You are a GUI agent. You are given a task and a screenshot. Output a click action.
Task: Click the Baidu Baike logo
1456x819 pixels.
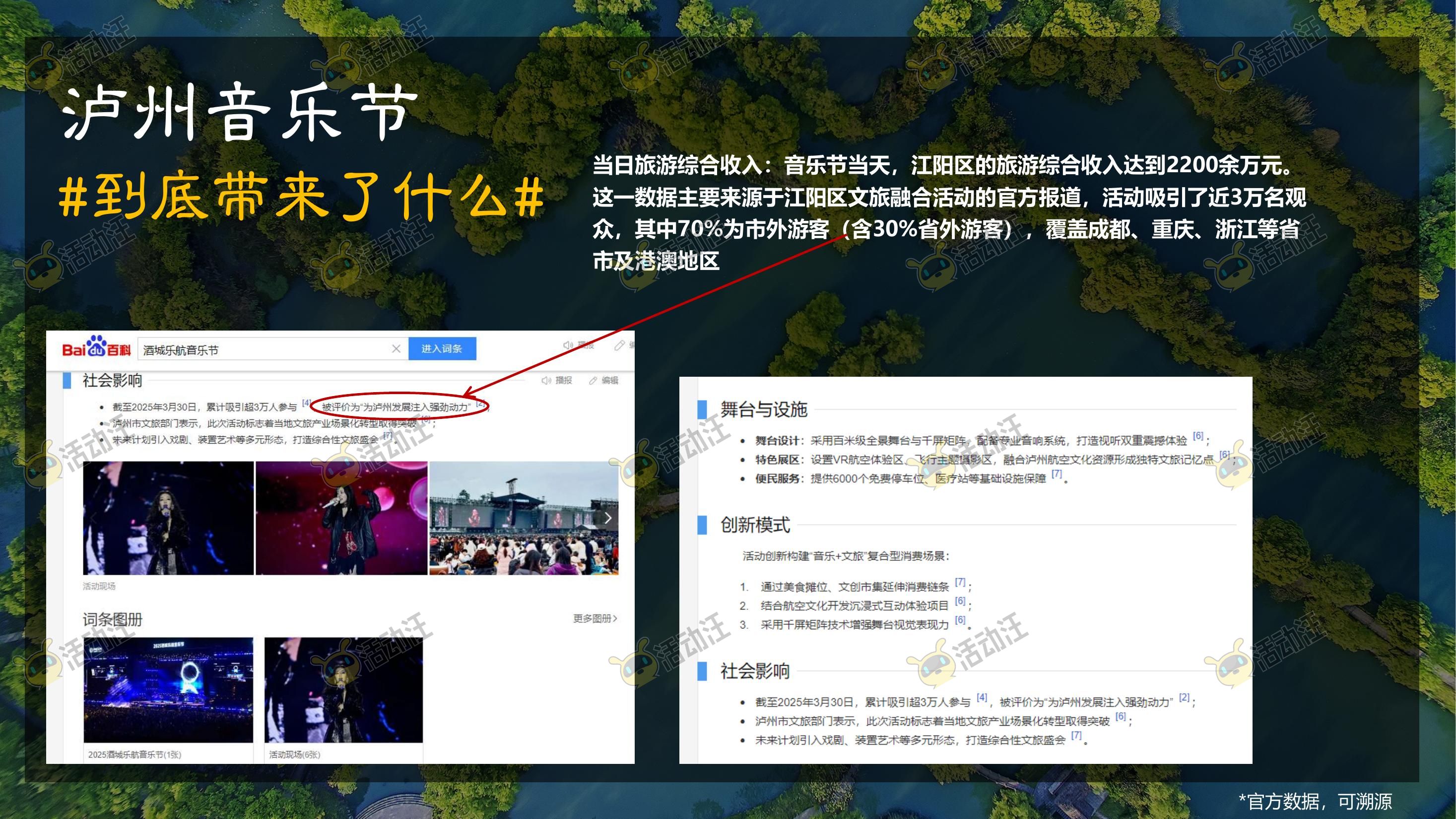96,348
